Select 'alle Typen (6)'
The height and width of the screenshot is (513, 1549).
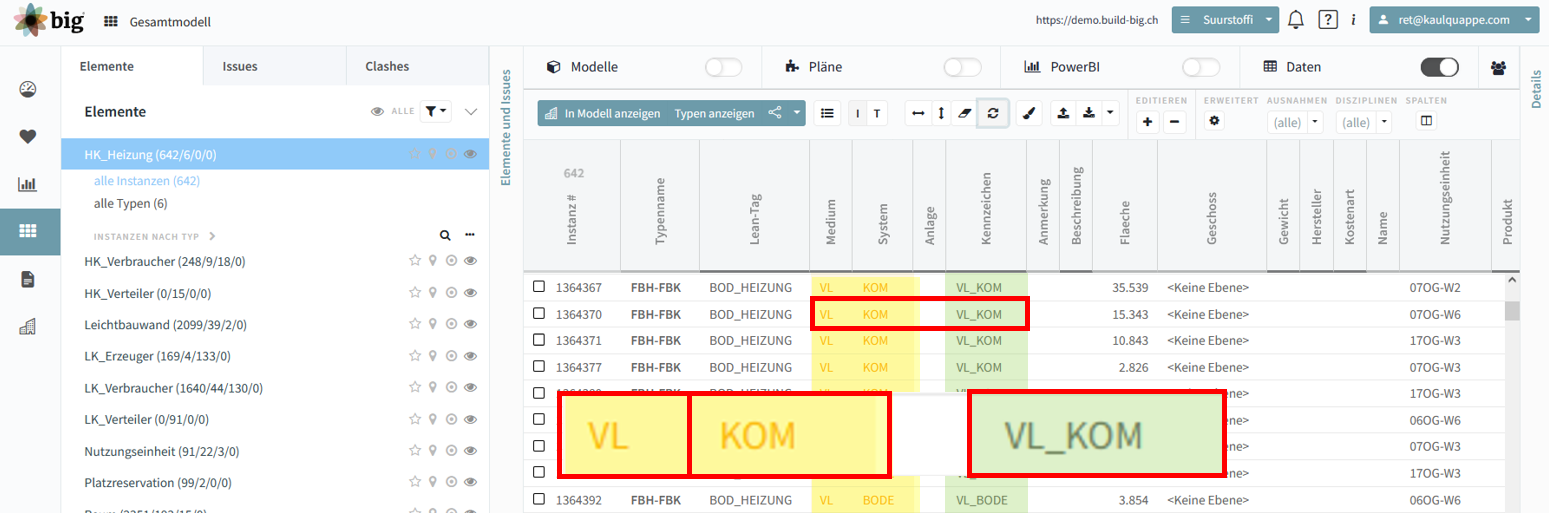(x=131, y=203)
